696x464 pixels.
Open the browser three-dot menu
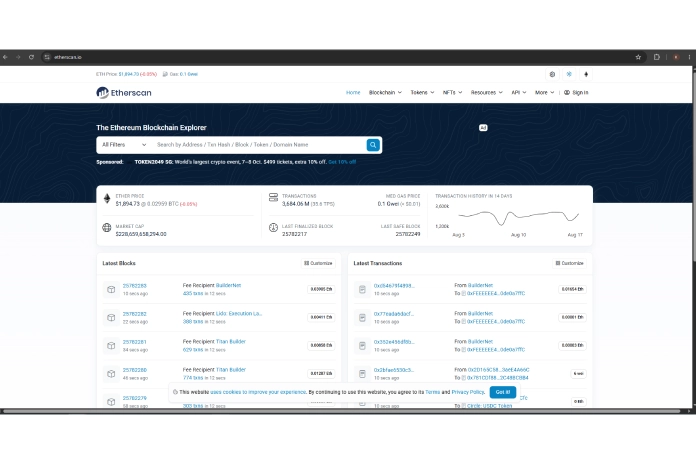tap(689, 57)
